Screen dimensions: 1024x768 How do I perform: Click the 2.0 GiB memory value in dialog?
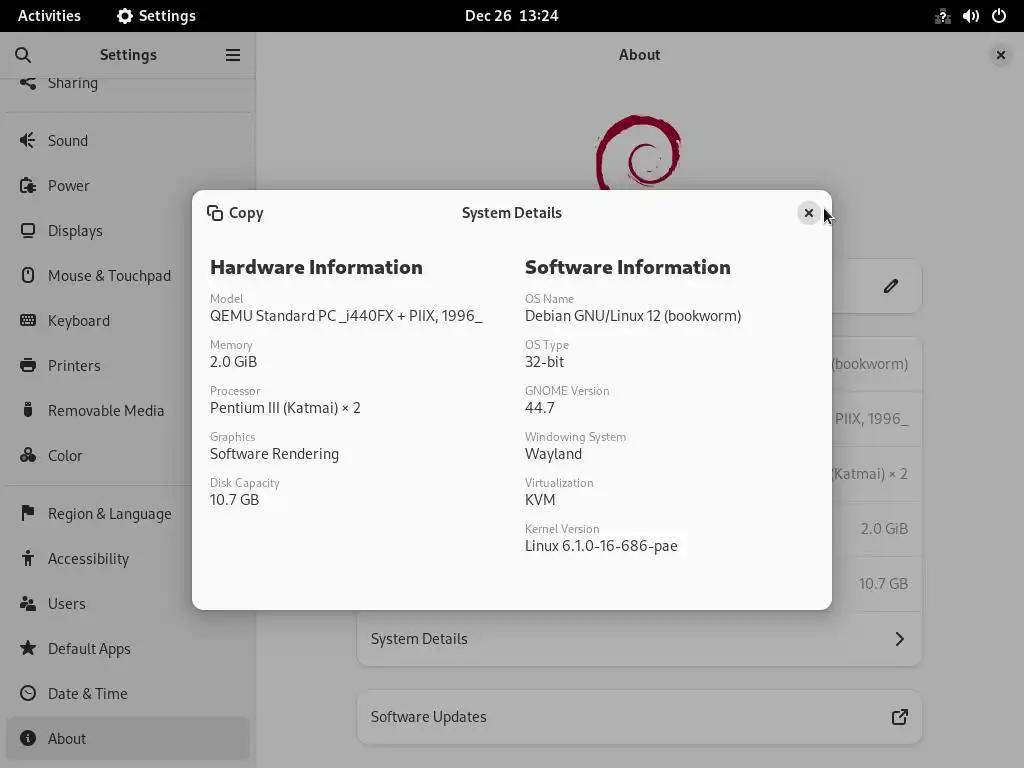point(233,362)
